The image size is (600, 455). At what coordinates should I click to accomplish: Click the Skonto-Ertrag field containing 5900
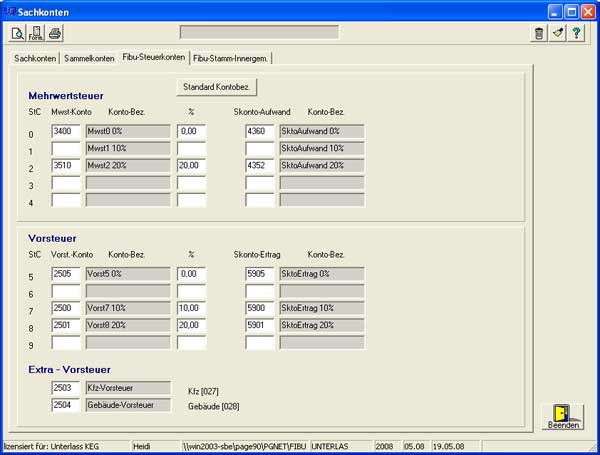[260, 308]
